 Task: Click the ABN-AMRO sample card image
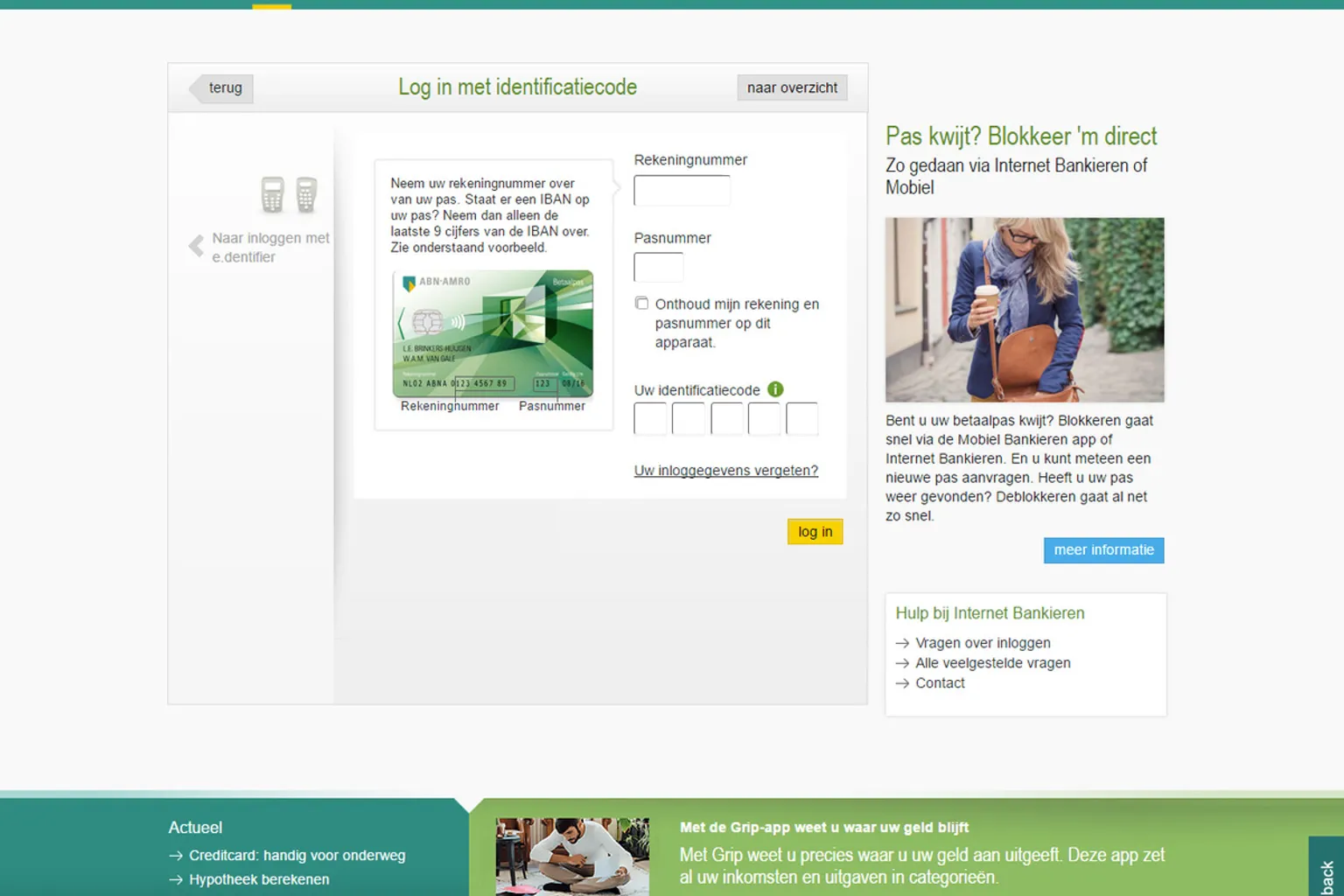pos(493,333)
